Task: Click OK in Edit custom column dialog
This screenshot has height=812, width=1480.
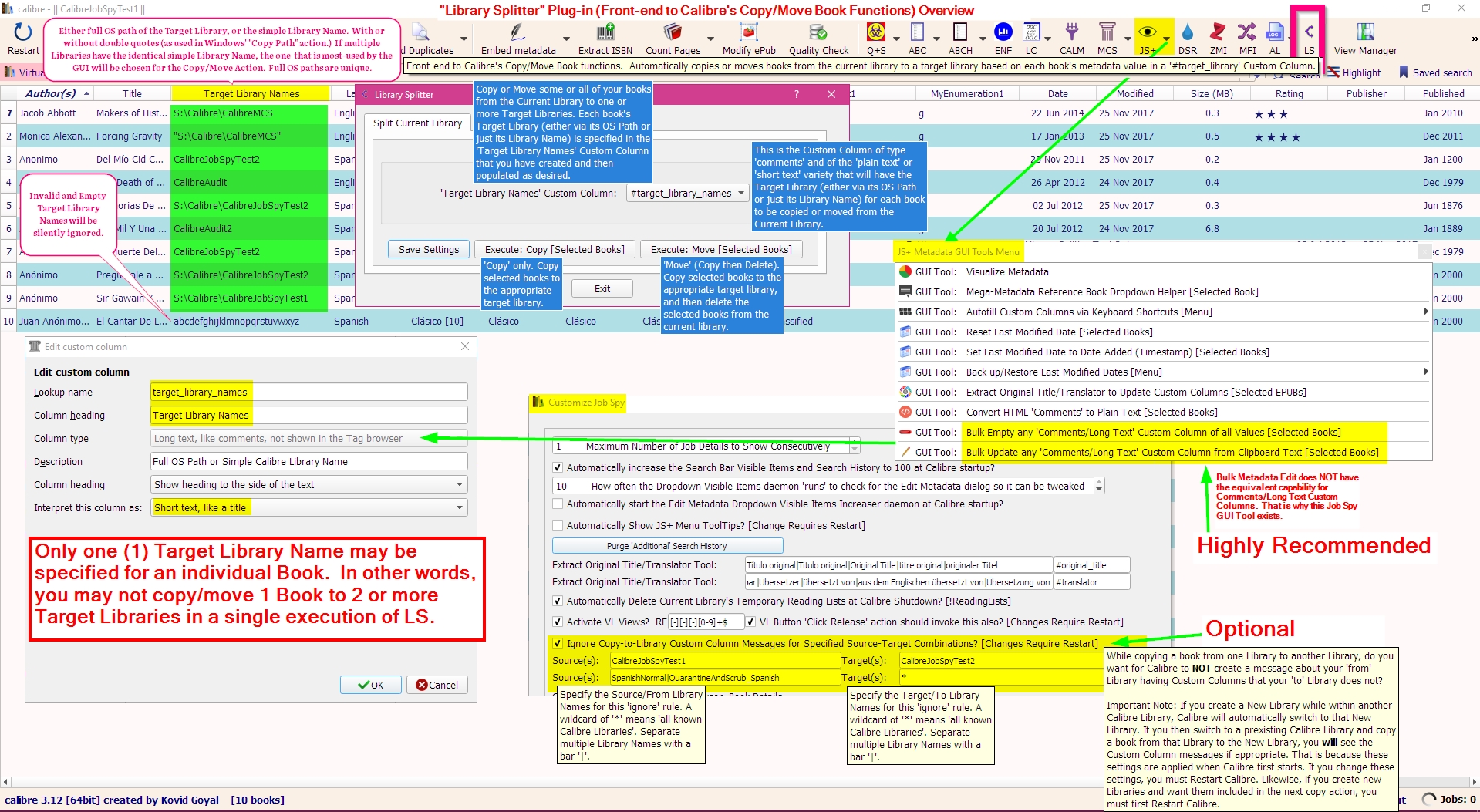Action: coord(371,685)
